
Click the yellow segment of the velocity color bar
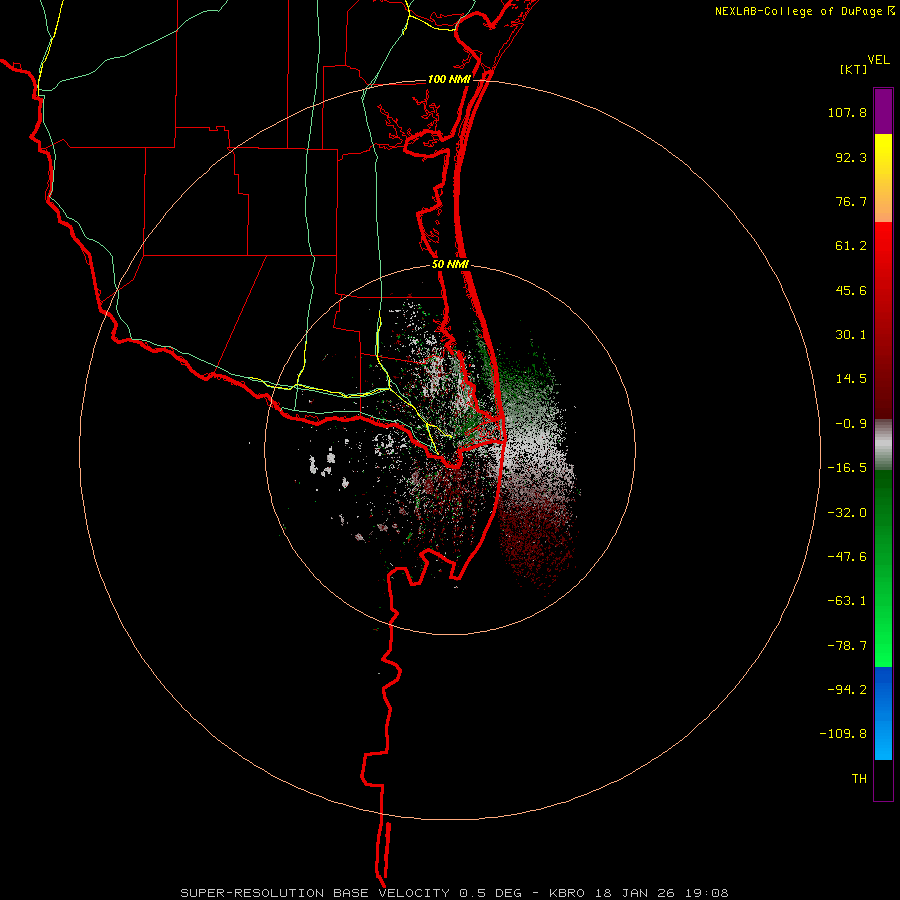pyautogui.click(x=883, y=178)
